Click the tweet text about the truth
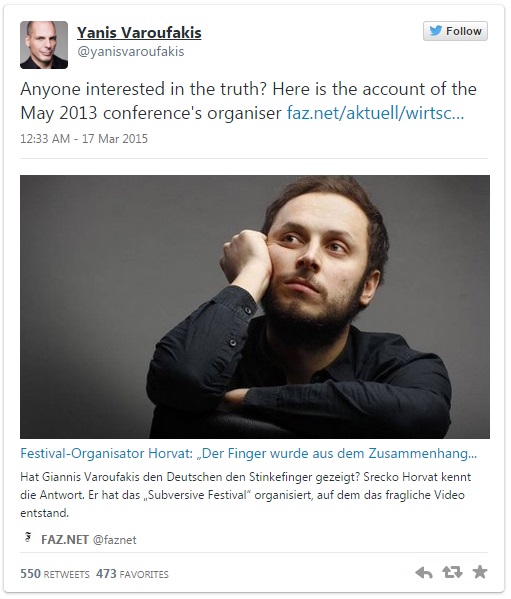Viewport: 511px width, 599px height. pyautogui.click(x=248, y=101)
